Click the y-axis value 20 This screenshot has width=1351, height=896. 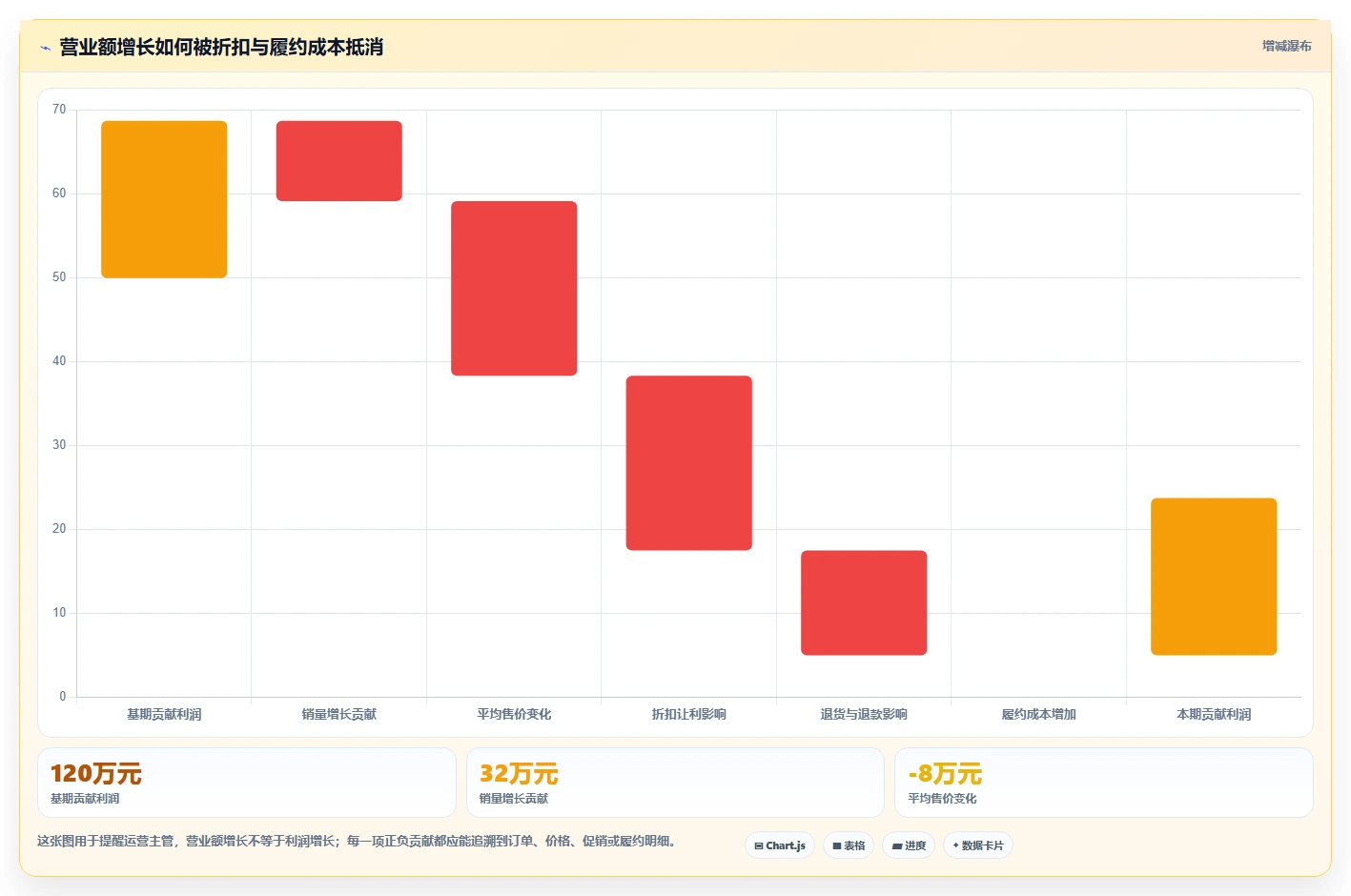(59, 529)
